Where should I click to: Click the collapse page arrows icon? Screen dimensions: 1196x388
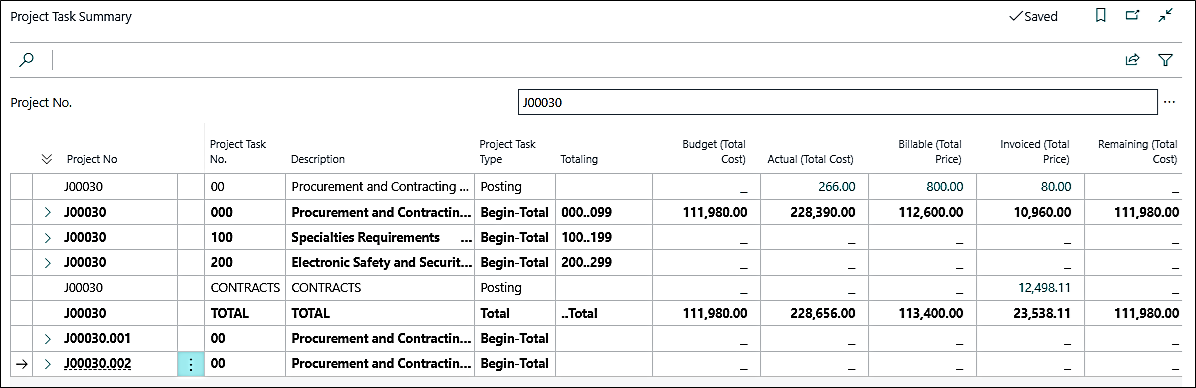pos(1165,16)
